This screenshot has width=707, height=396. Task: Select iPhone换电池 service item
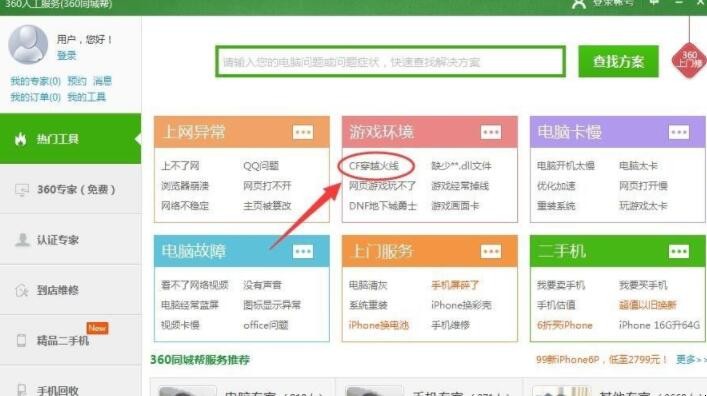point(379,325)
